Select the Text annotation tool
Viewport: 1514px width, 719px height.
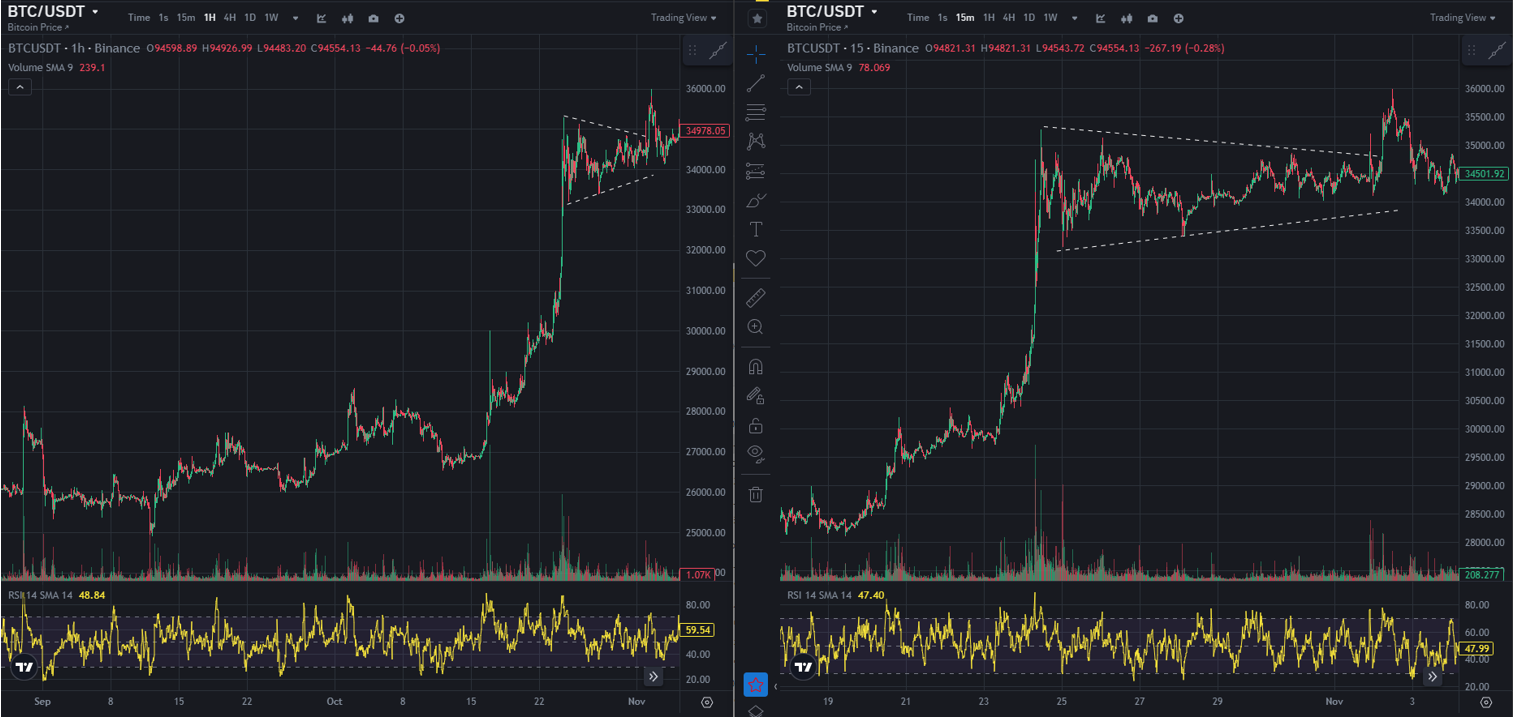point(756,229)
